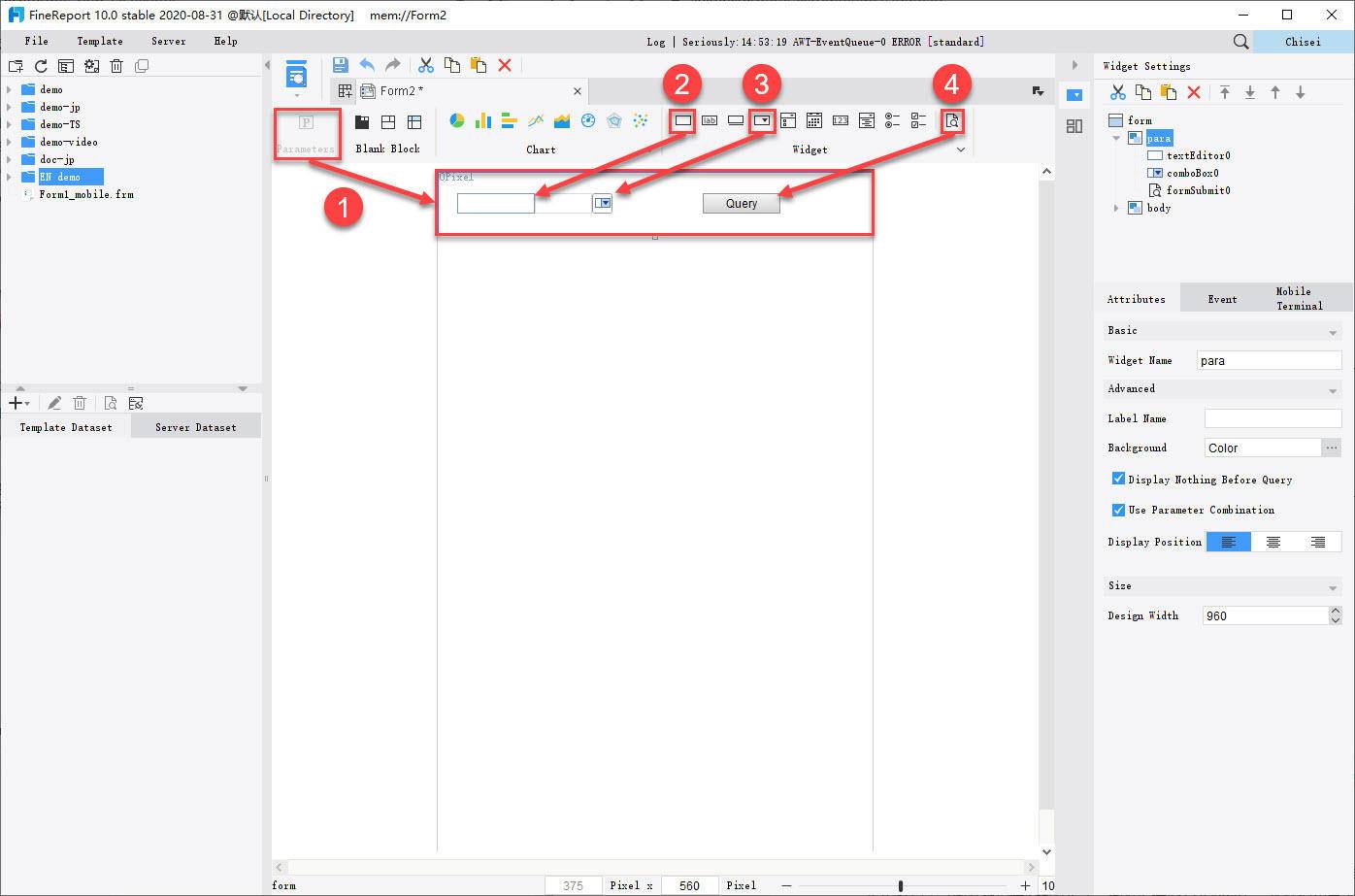
Task: Select the date calendar widget icon
Action: pos(814,120)
